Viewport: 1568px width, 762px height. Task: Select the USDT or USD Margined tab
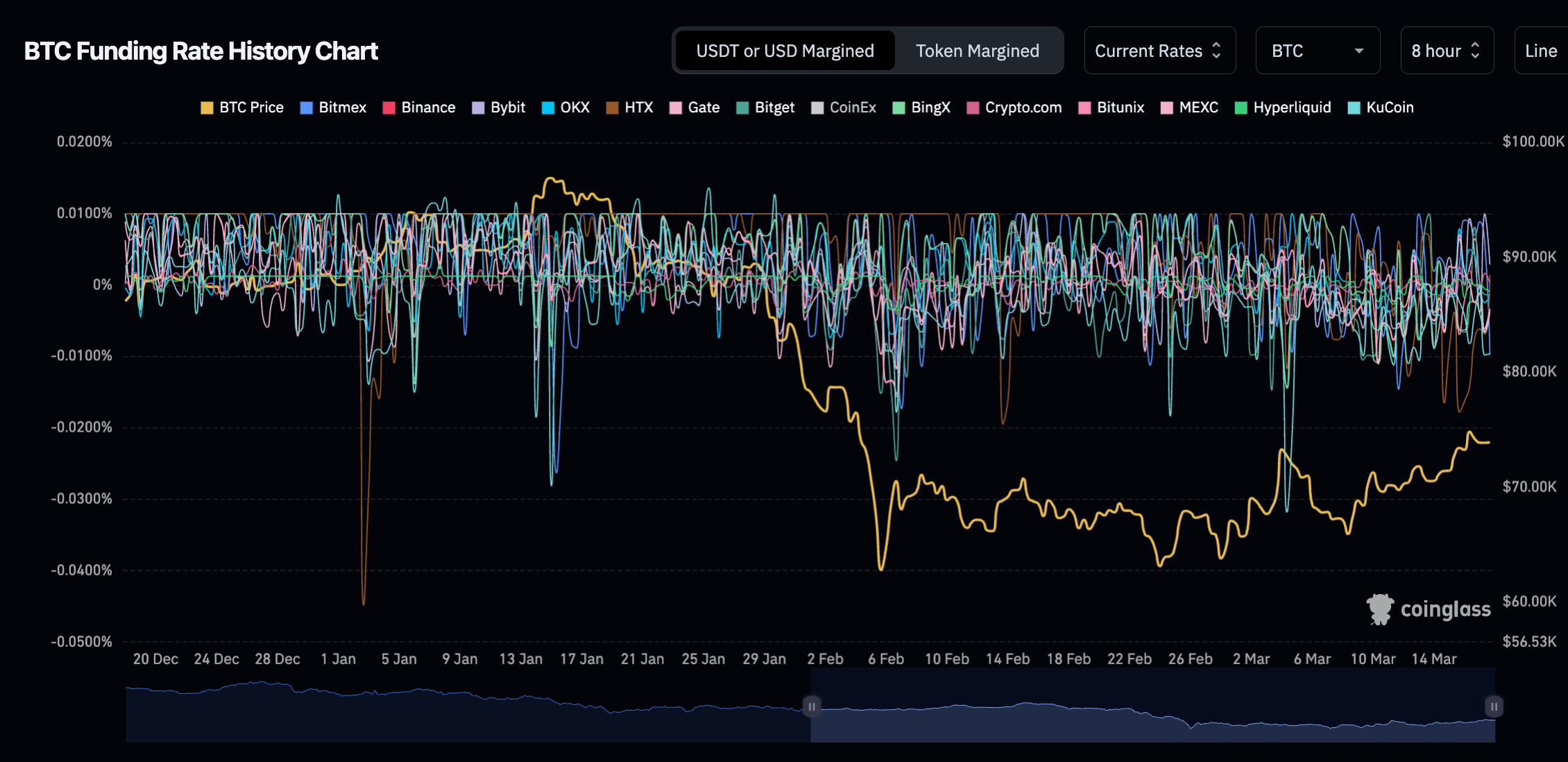coord(785,51)
